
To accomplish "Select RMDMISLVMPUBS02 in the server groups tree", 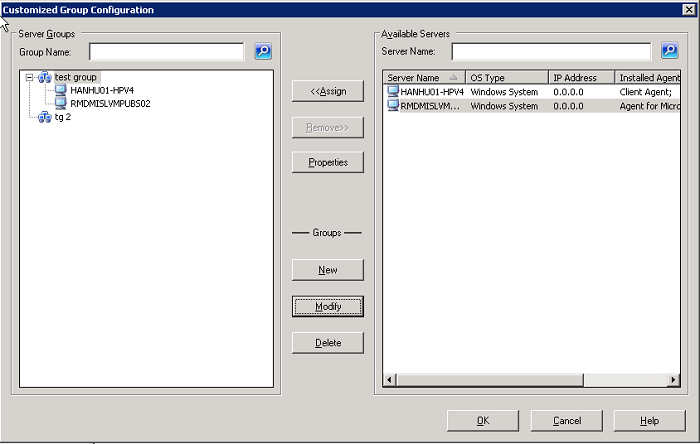I will pyautogui.click(x=110, y=104).
